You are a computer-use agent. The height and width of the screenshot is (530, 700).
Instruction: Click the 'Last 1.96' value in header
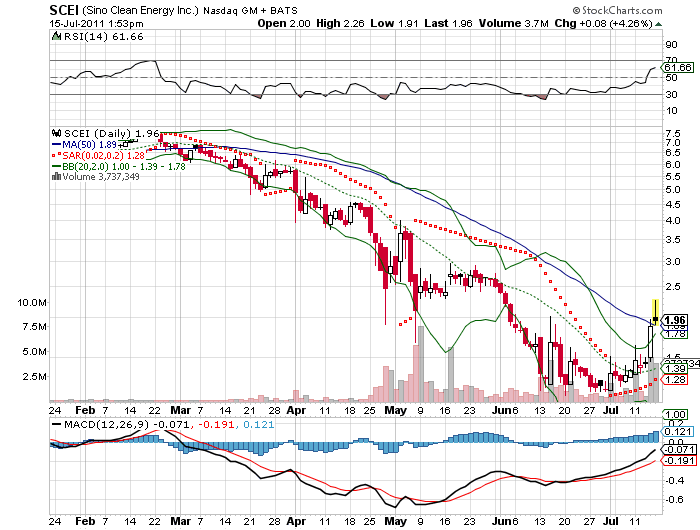(448, 23)
